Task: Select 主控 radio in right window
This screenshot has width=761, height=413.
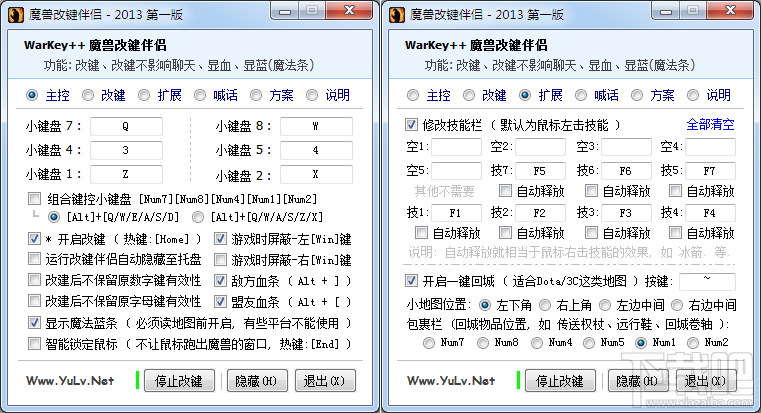Action: [413, 95]
